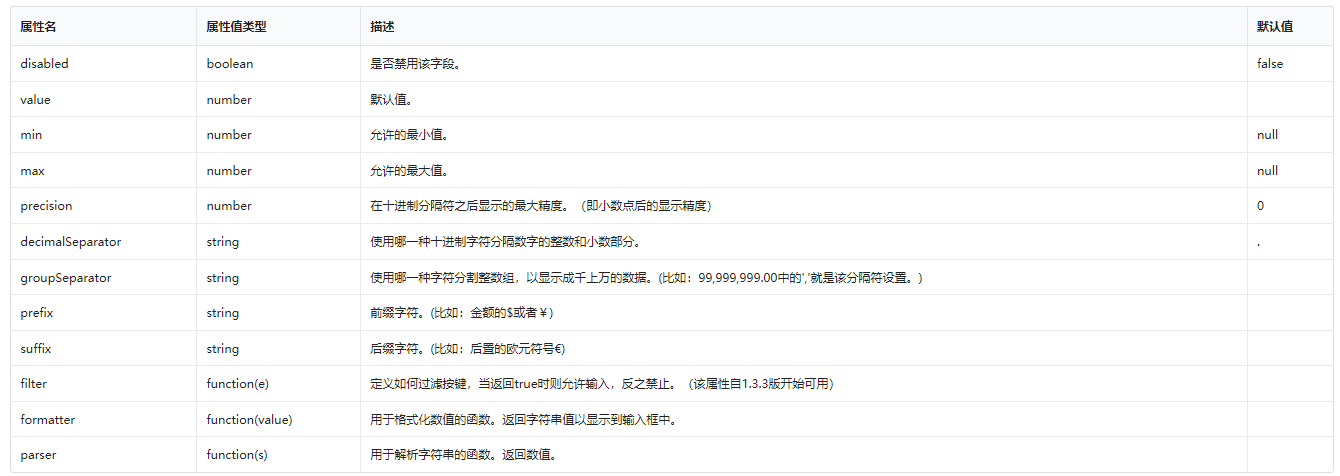Click string type in the prefix row

point(223,312)
